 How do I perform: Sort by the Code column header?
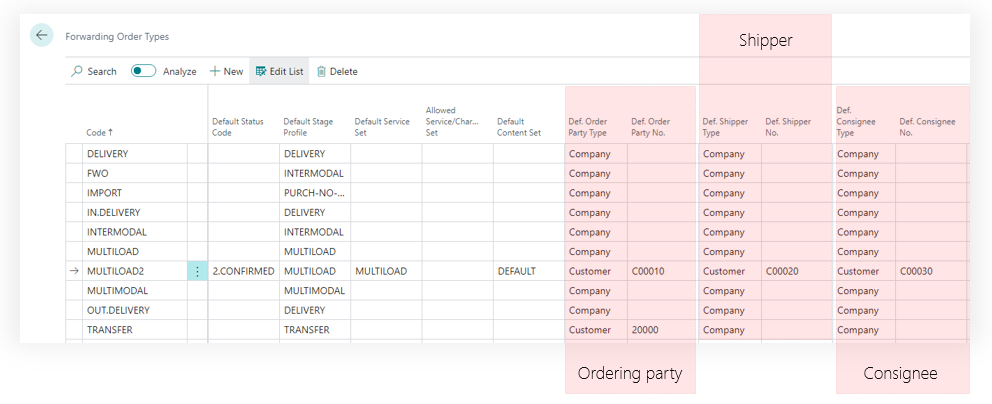pos(99,132)
